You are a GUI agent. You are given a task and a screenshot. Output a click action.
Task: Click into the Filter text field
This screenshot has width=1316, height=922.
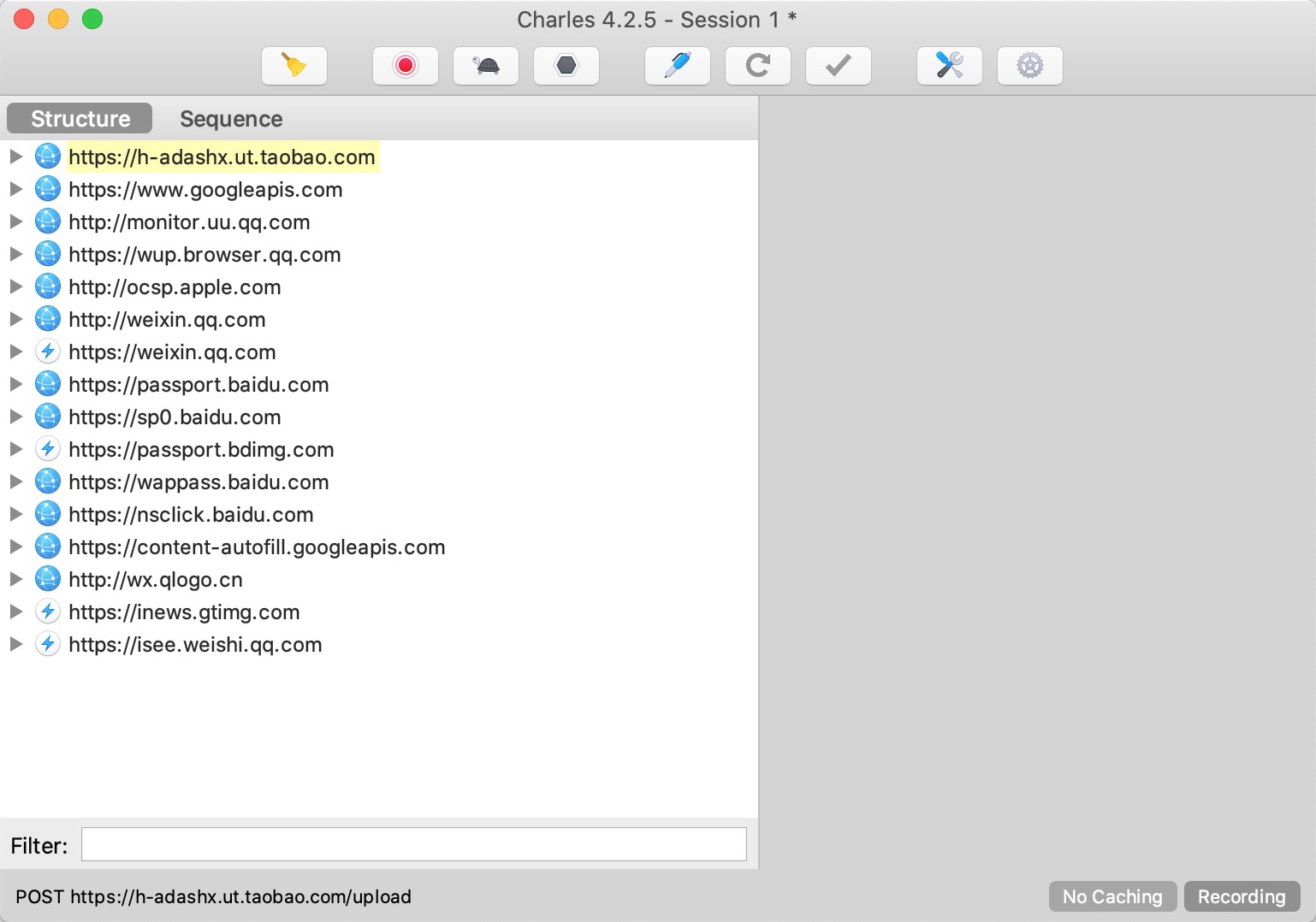(413, 844)
